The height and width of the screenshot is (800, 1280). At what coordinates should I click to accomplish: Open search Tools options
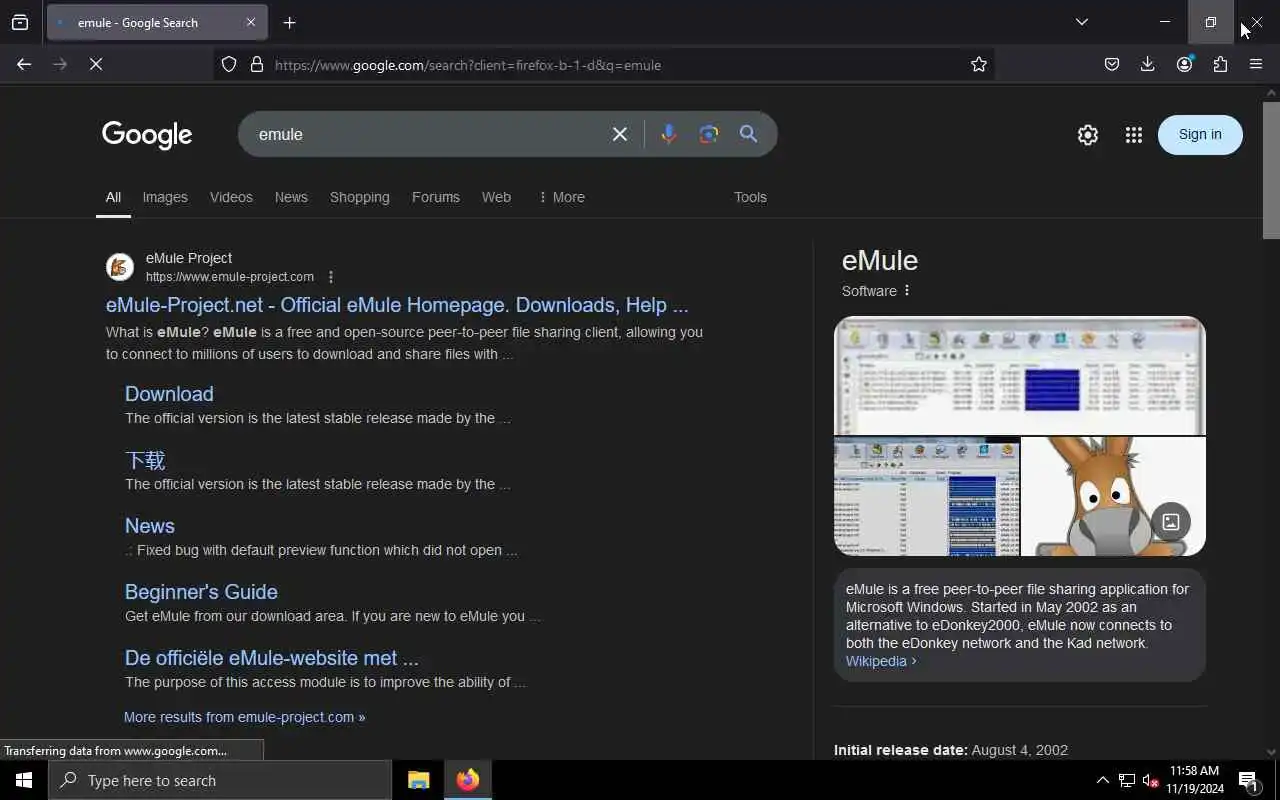(x=750, y=197)
